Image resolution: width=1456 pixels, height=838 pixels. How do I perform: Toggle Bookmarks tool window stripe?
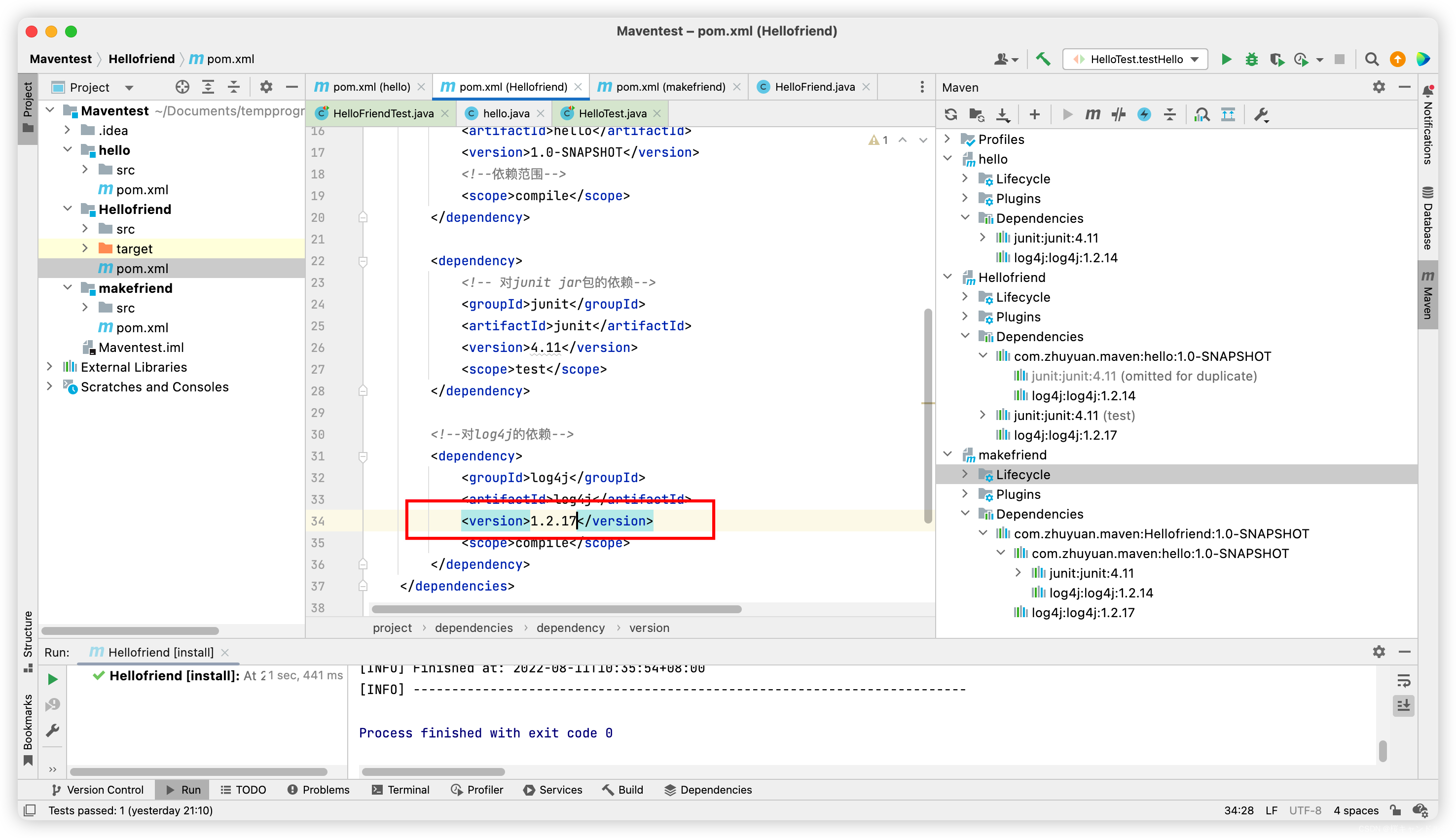28,730
